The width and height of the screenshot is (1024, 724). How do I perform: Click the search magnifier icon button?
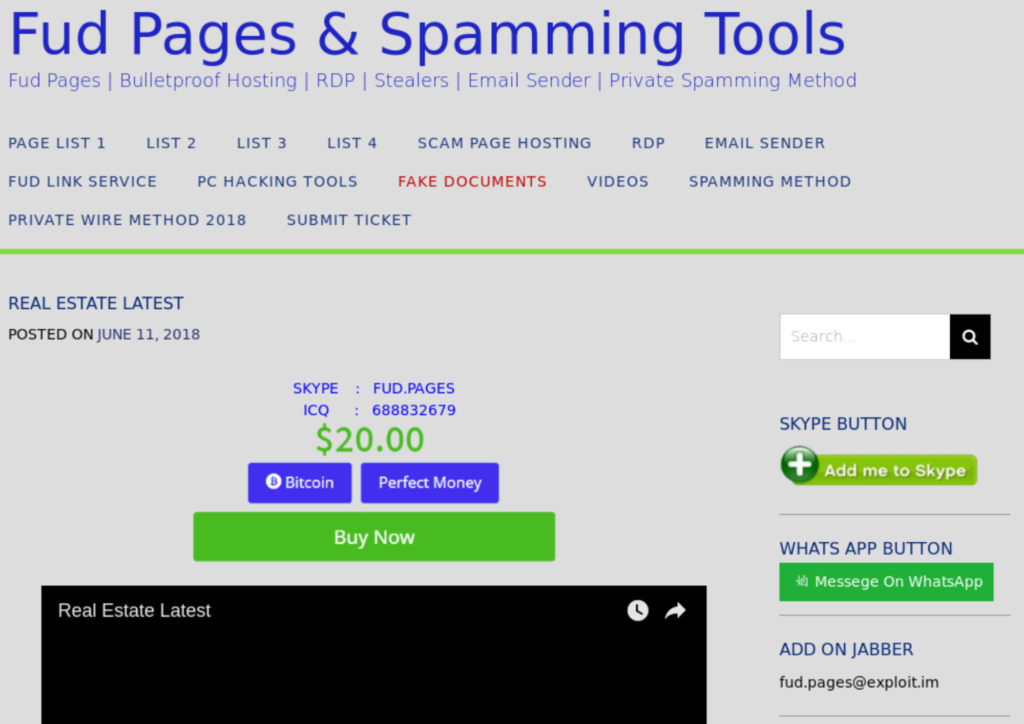click(x=970, y=337)
